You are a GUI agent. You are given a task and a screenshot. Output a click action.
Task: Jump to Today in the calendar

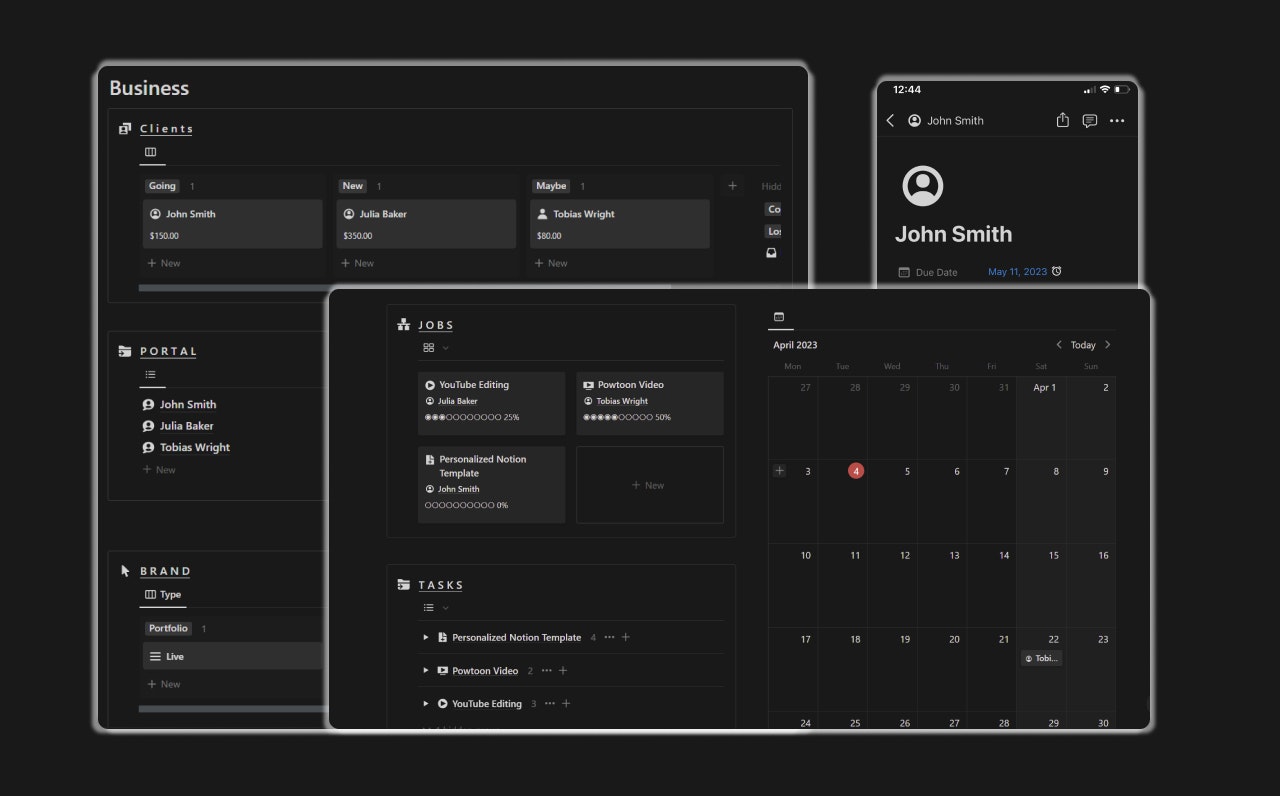click(1083, 345)
